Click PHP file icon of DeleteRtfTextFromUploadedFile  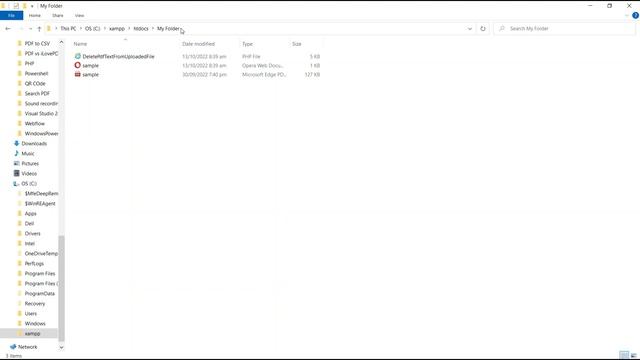point(78,56)
